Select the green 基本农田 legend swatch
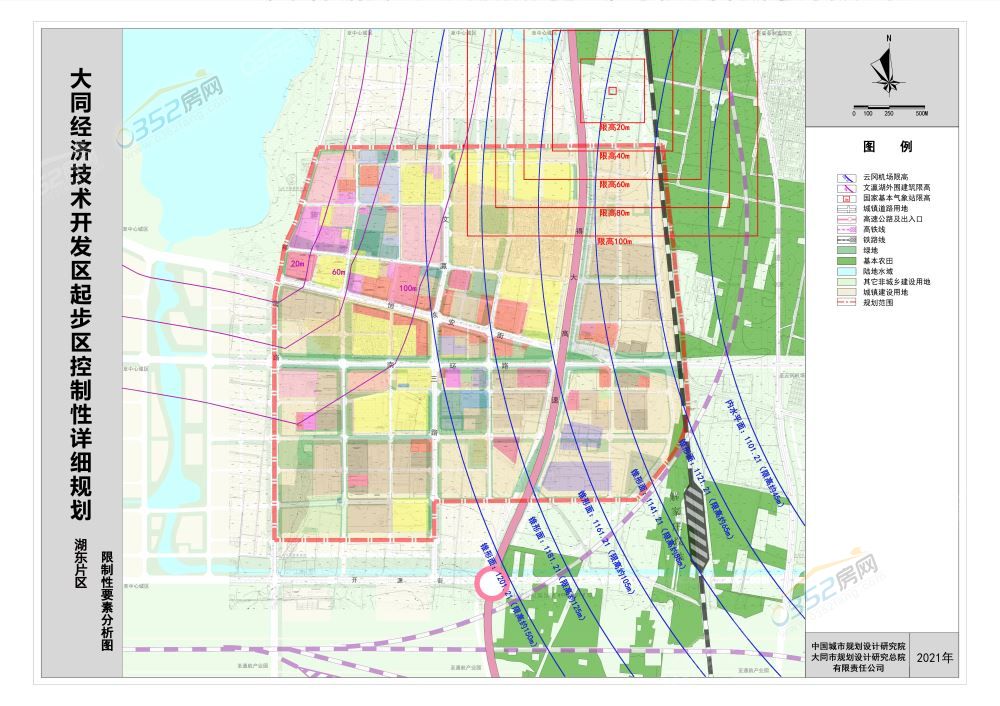The height and width of the screenshot is (706, 1000). click(845, 260)
